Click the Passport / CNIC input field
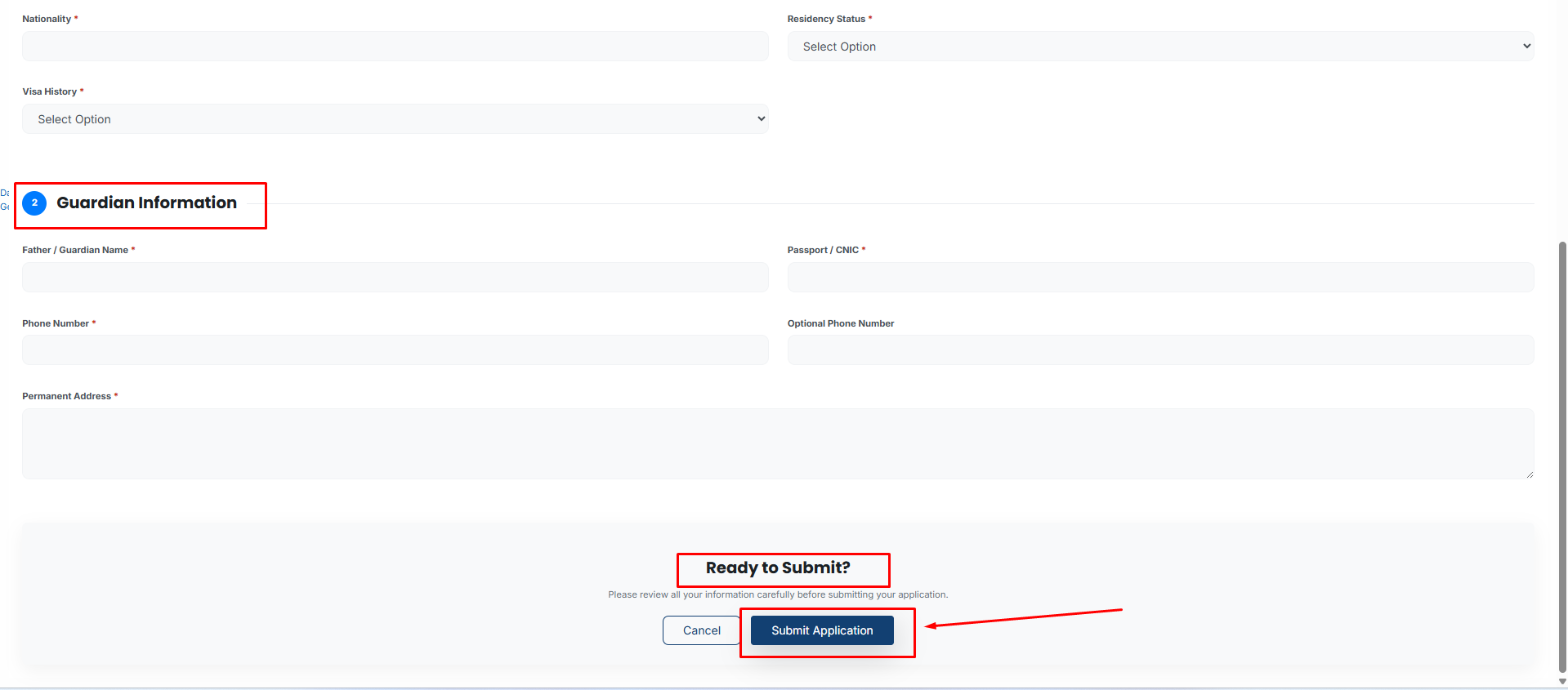Image resolution: width=1568 pixels, height=690 pixels. [1160, 278]
